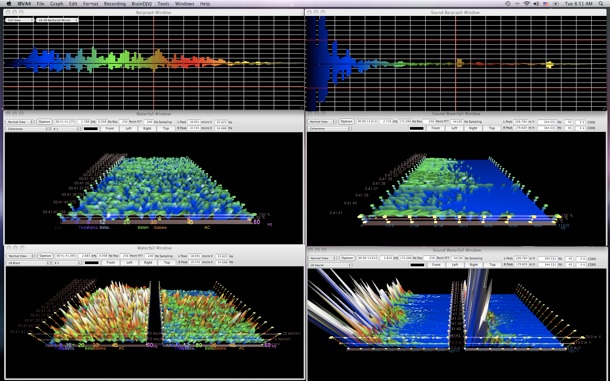Viewport: 610px width, 381px height.
Task: Open the Time Machine clock icon
Action: tap(508, 4)
